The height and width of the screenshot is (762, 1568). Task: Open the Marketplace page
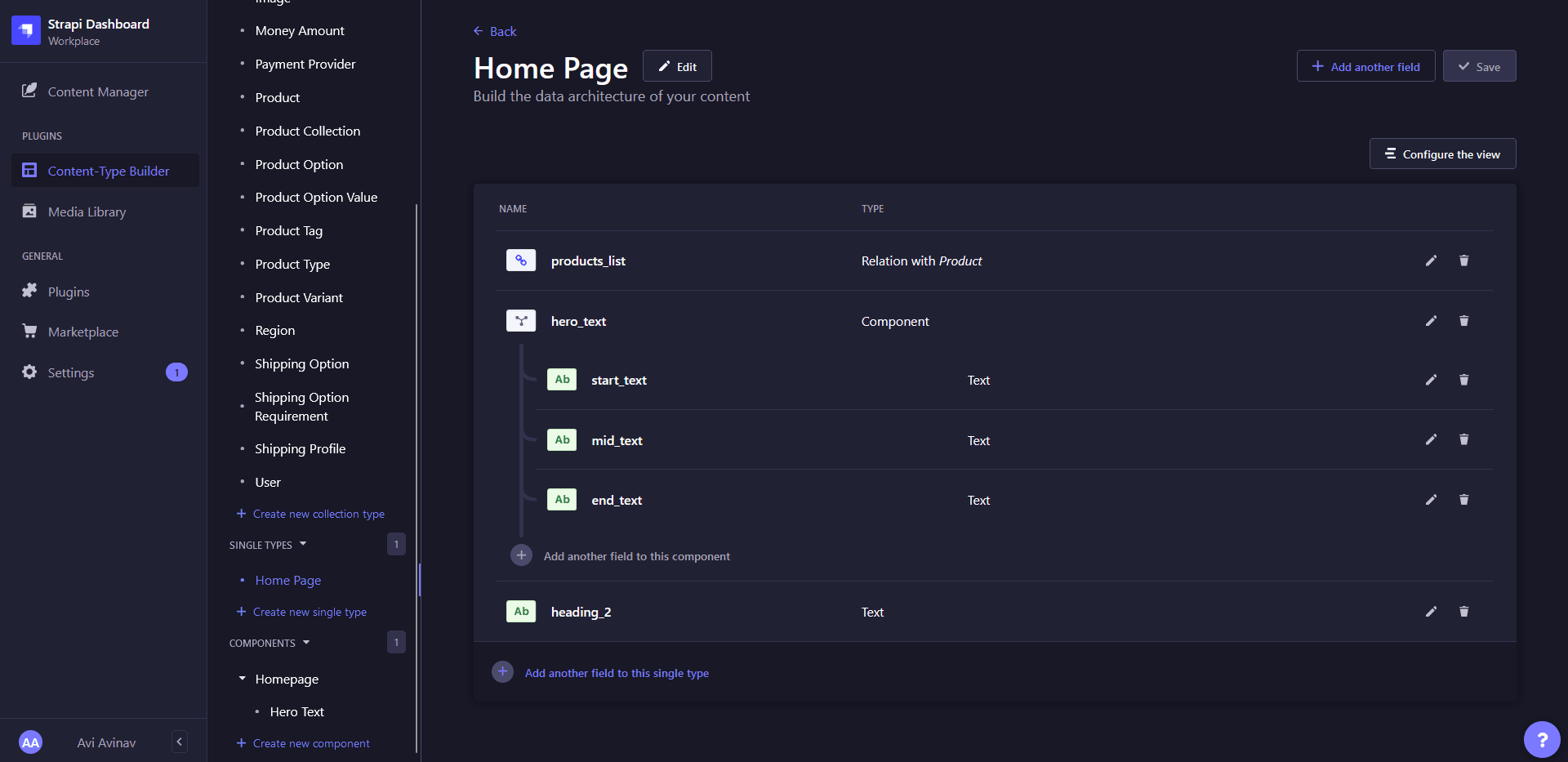click(82, 332)
